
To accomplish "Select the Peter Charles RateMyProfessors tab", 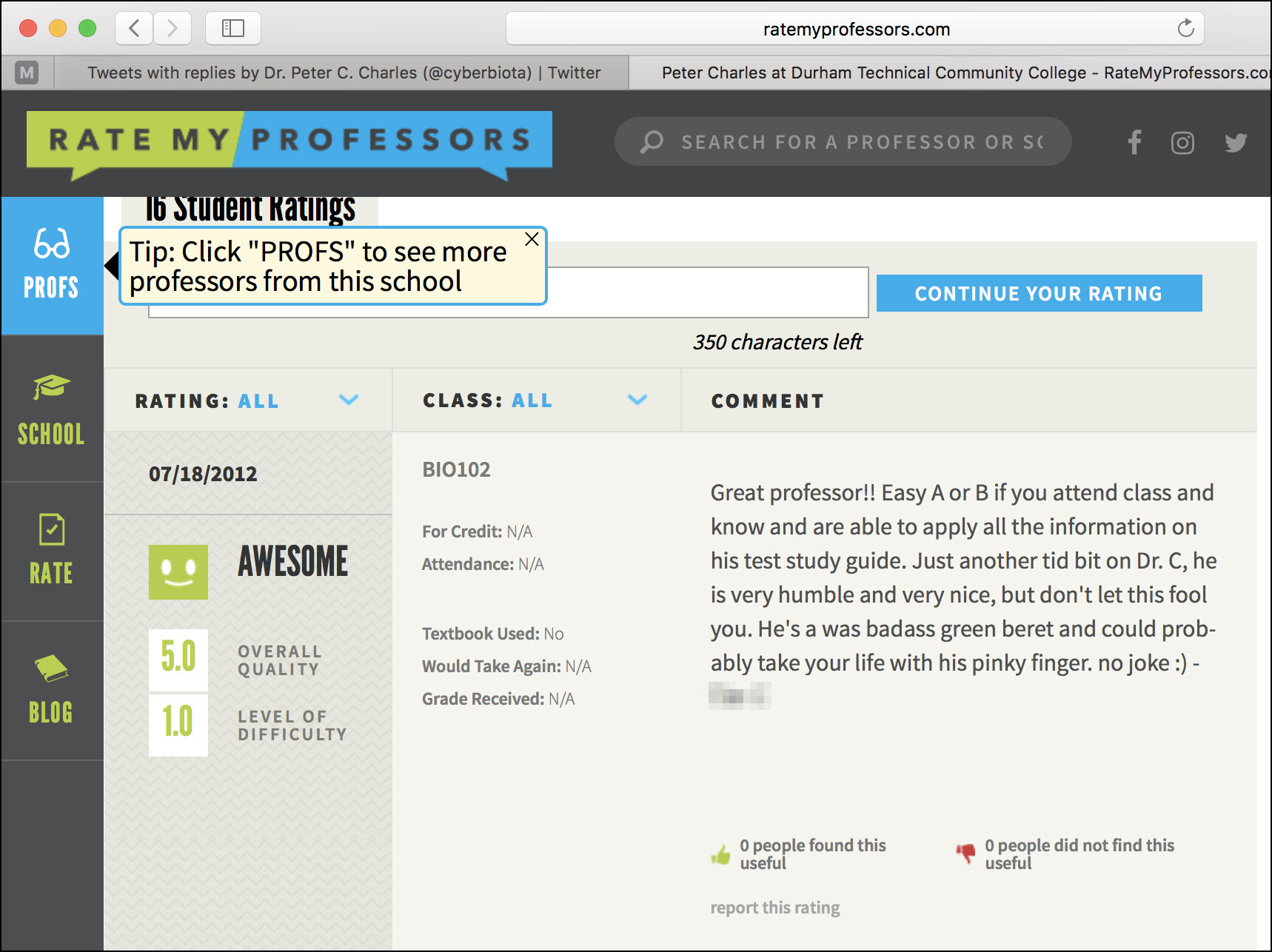I will click(955, 73).
